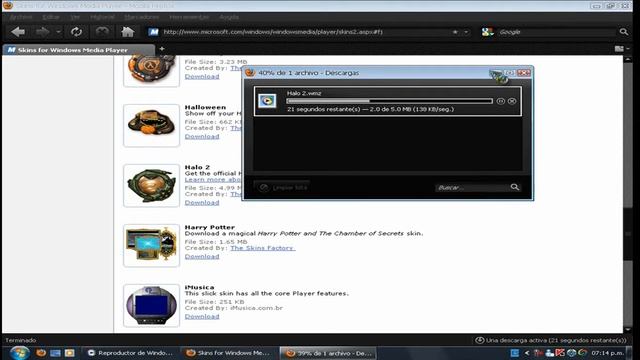
Task: Click the Google search input field
Action: click(557, 32)
